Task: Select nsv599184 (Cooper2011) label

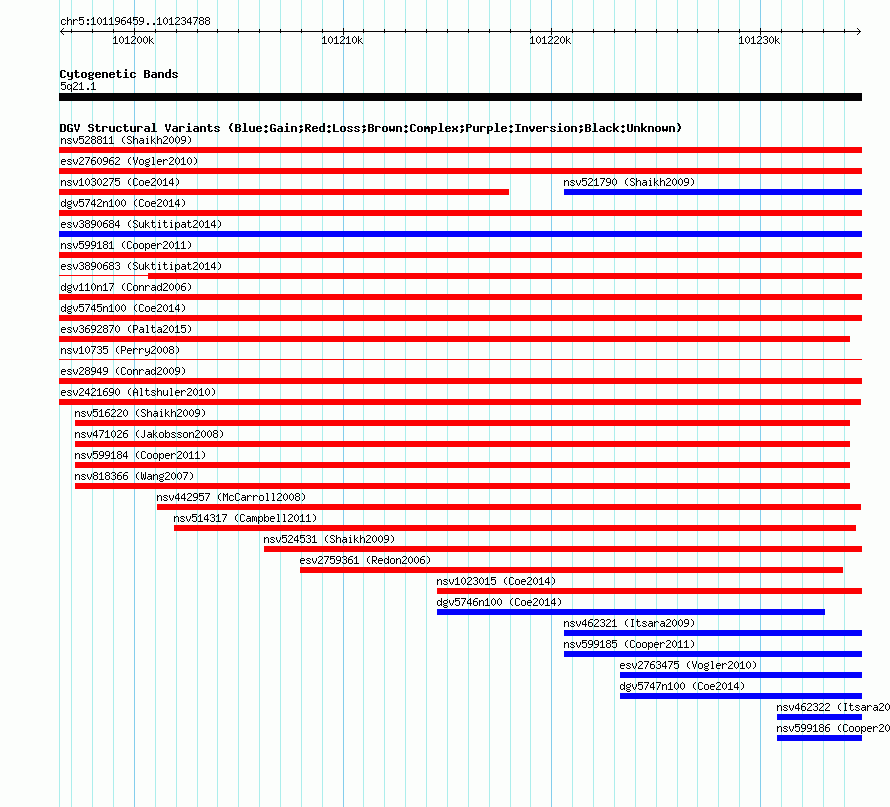Action: tap(140, 455)
